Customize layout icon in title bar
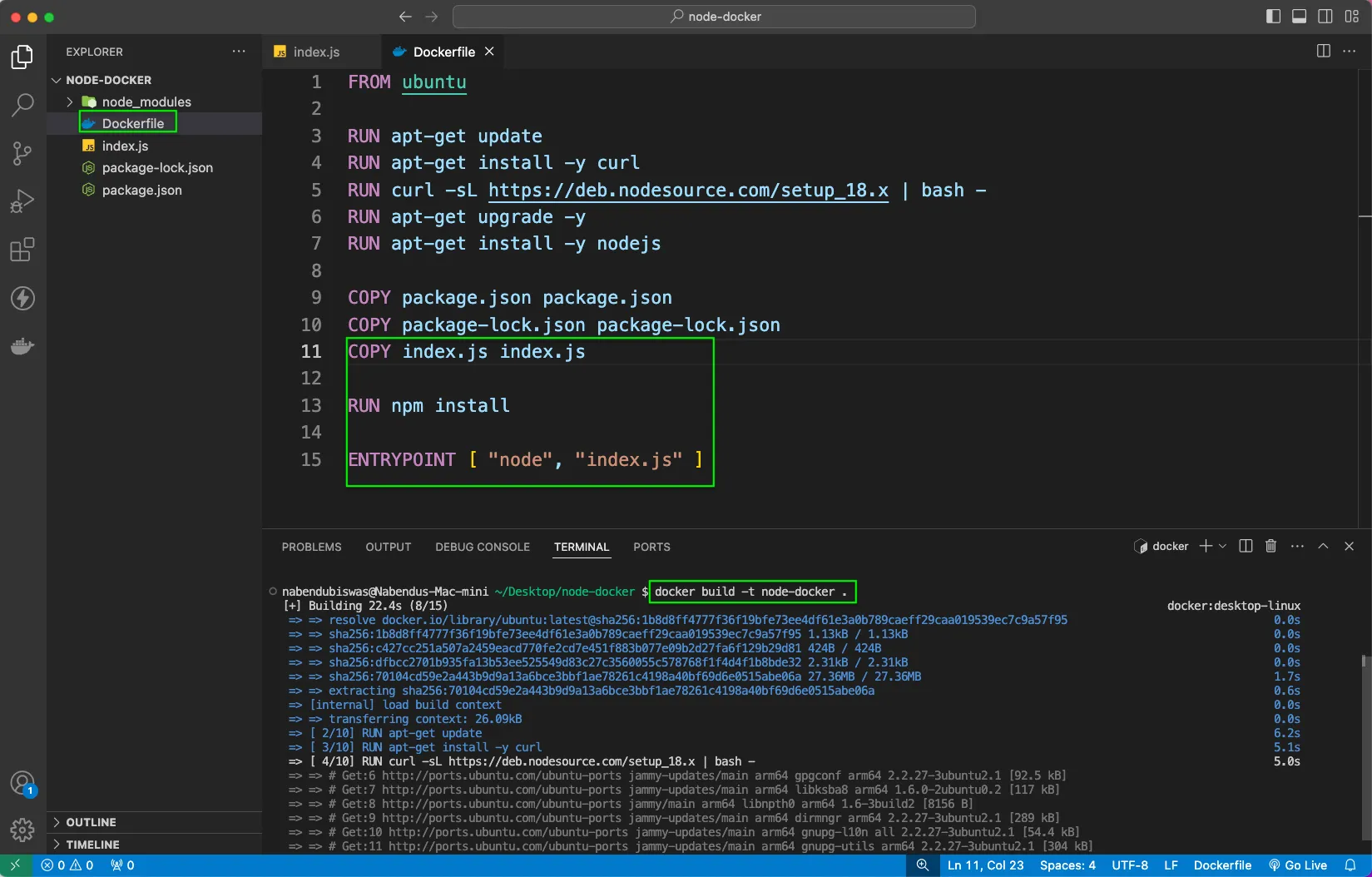The image size is (1372, 877). (x=1352, y=17)
